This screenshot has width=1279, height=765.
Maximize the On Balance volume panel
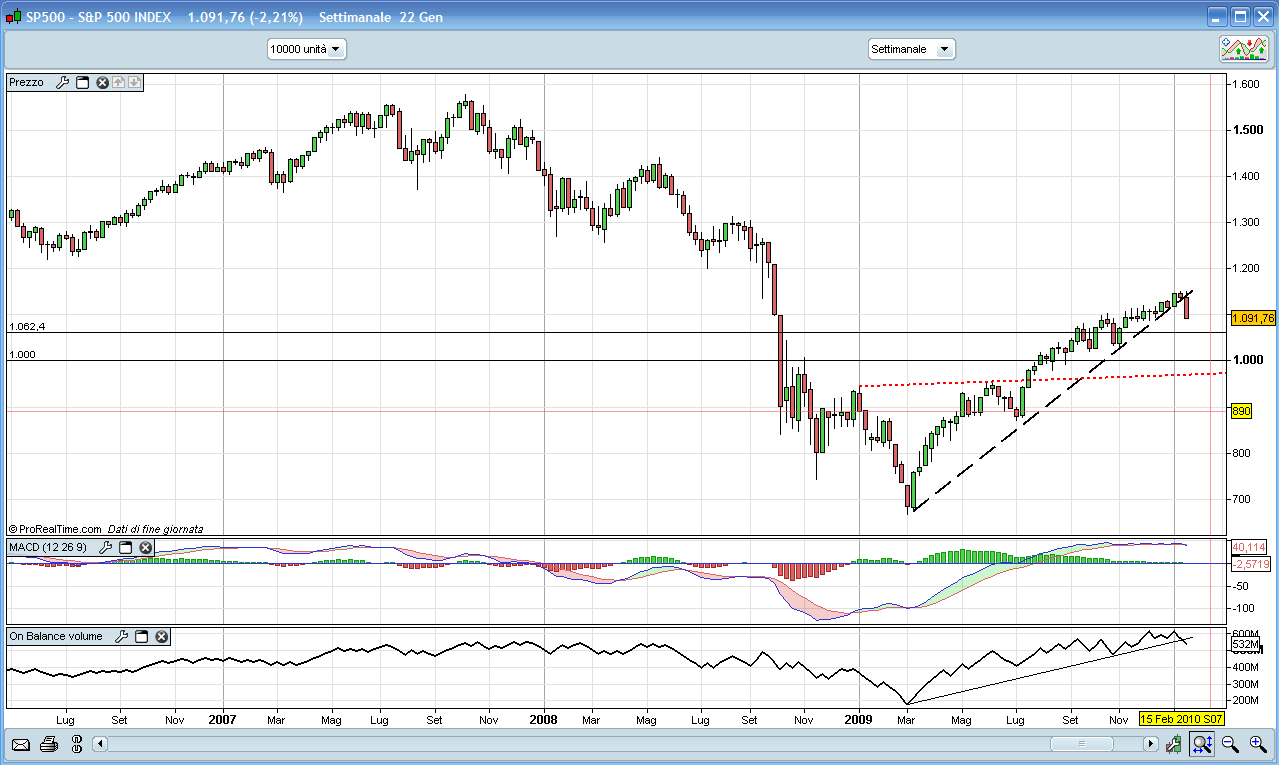tap(141, 636)
